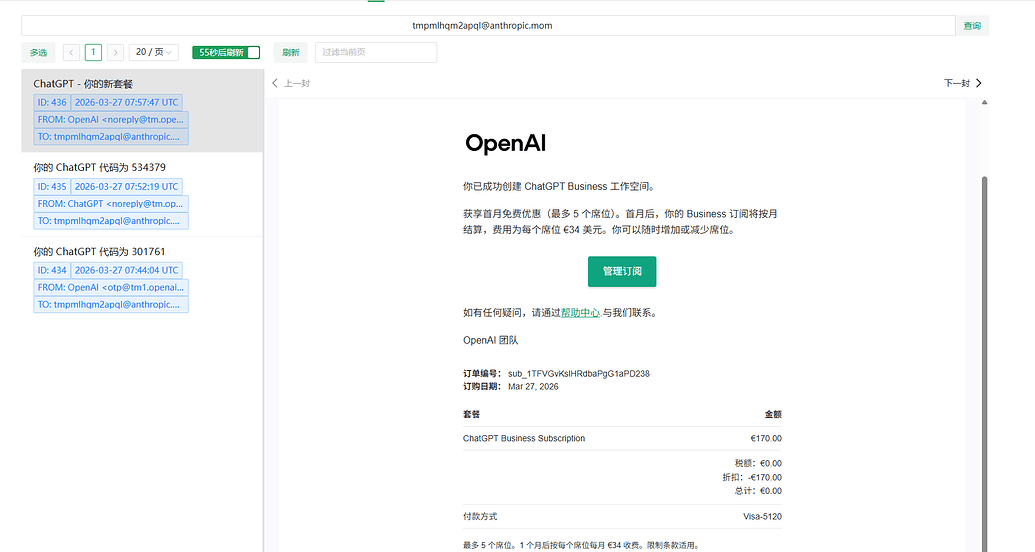Screen dimensions: 1035x552
Task: Toggle the 55秒后刷新 auto-refresh switch
Action: click(226, 52)
